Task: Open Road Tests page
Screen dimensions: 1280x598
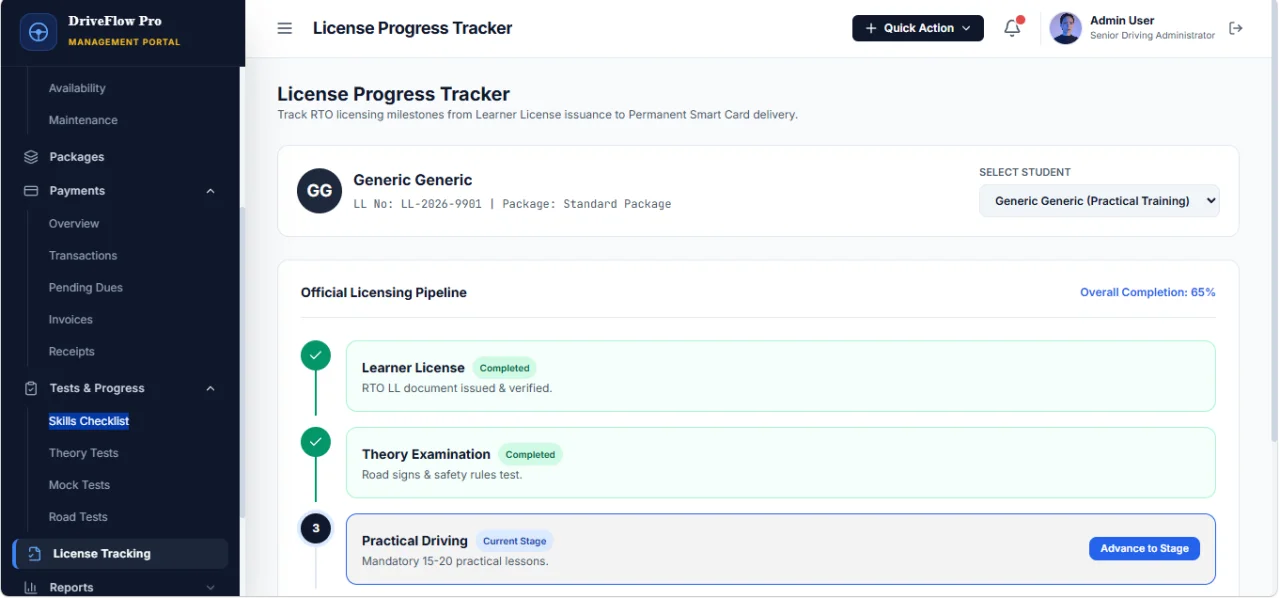Action: 78,517
